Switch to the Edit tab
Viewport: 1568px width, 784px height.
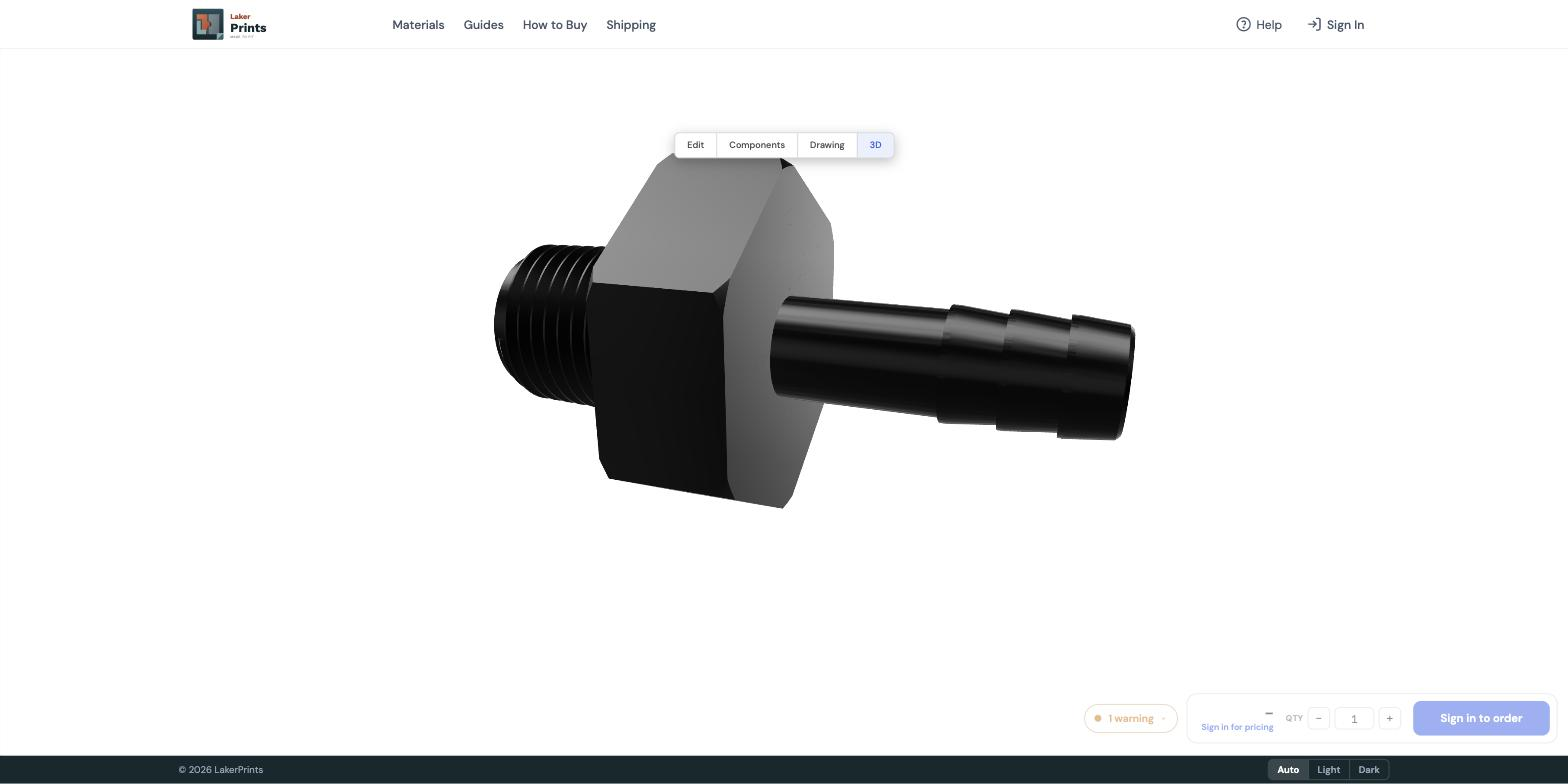point(695,145)
